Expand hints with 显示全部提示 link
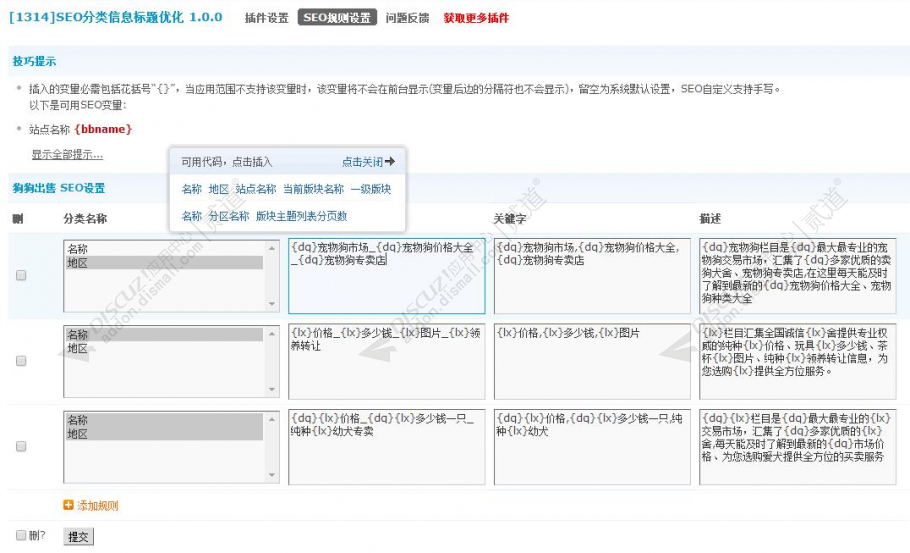This screenshot has width=910, height=553. click(67, 154)
